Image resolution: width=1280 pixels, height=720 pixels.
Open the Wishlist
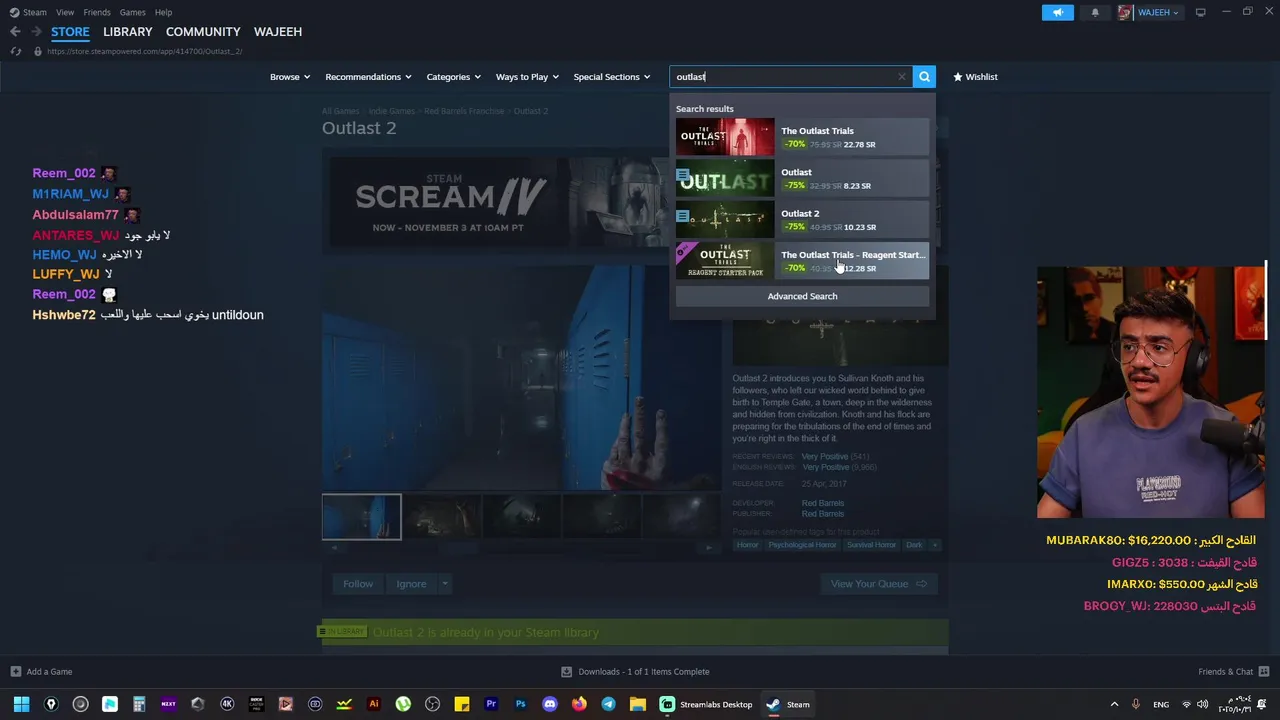[975, 77]
